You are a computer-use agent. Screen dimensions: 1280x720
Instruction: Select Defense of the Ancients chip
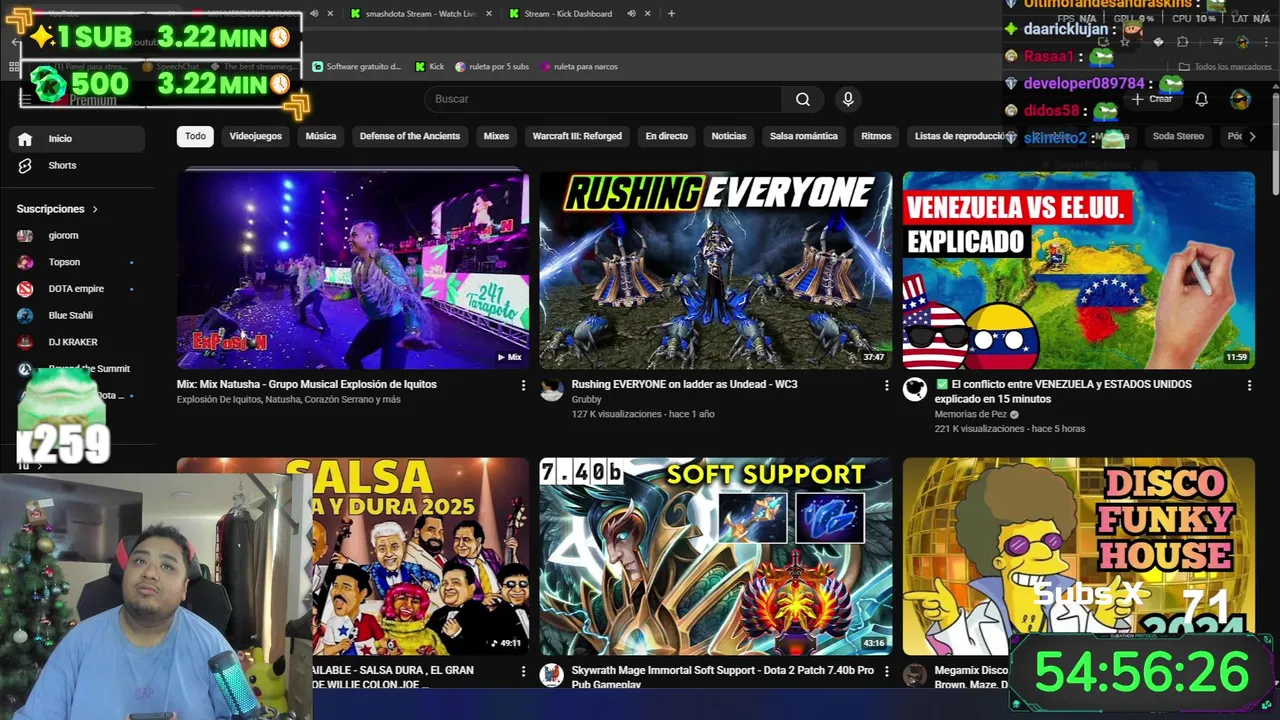[x=410, y=136]
